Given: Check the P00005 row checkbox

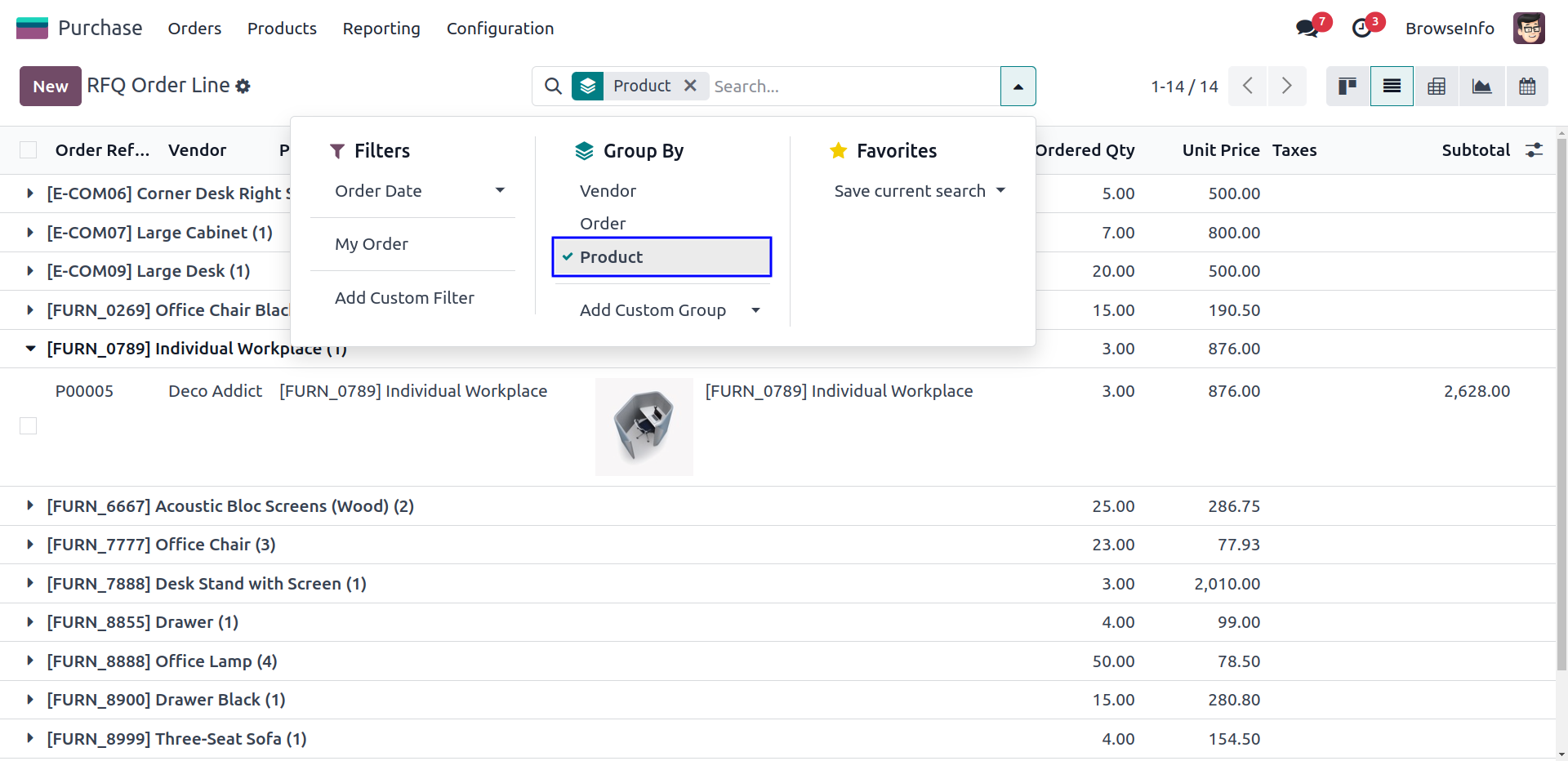Looking at the screenshot, I should pyautogui.click(x=29, y=426).
